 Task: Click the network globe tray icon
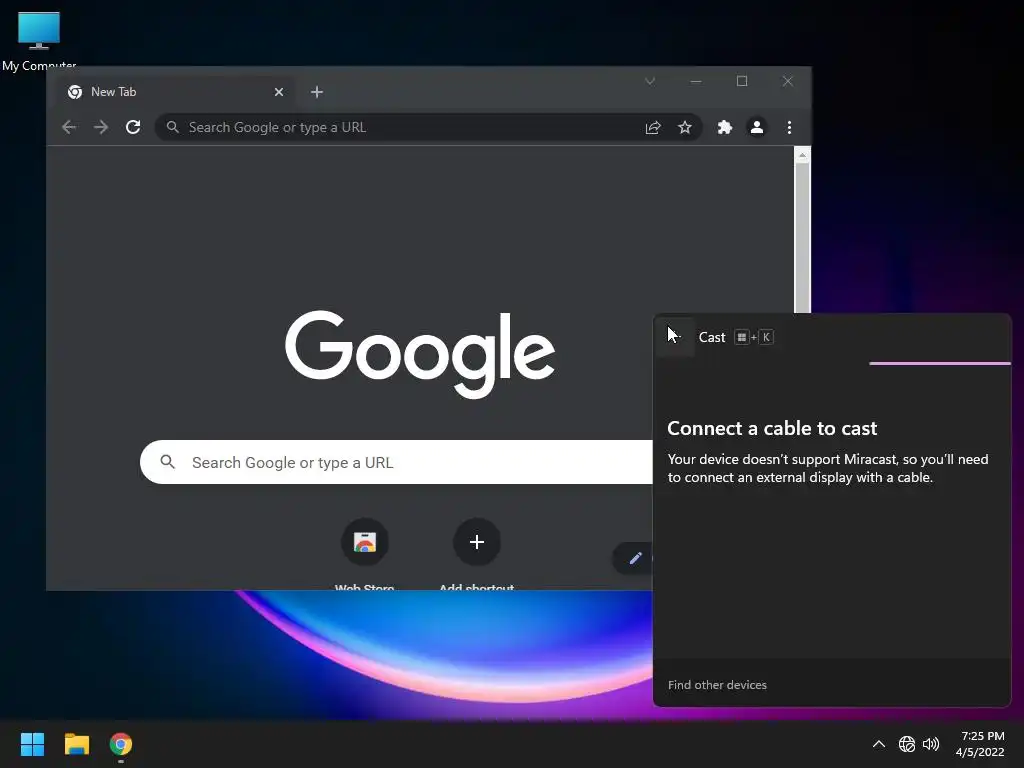[x=906, y=744]
